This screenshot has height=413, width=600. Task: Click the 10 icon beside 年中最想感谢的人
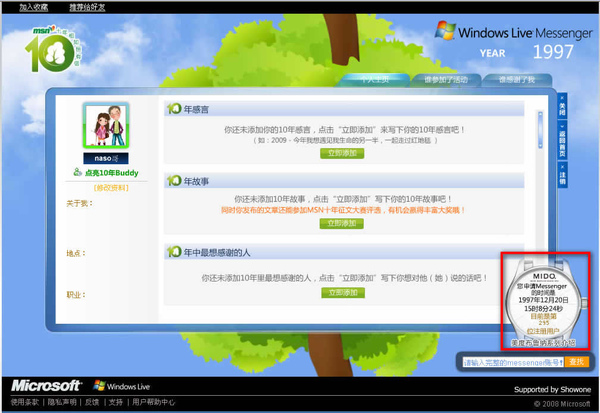click(x=174, y=251)
